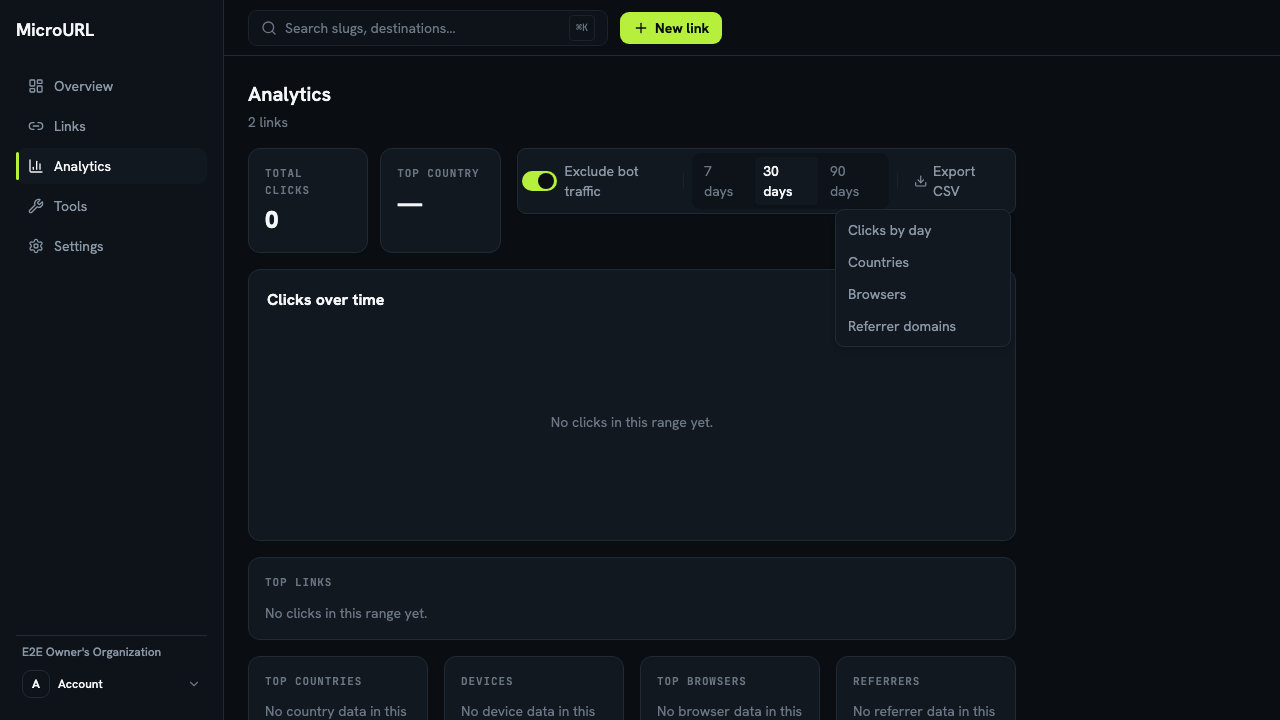This screenshot has width=1280, height=720.
Task: Open Settings via the gear icon
Action: point(36,246)
